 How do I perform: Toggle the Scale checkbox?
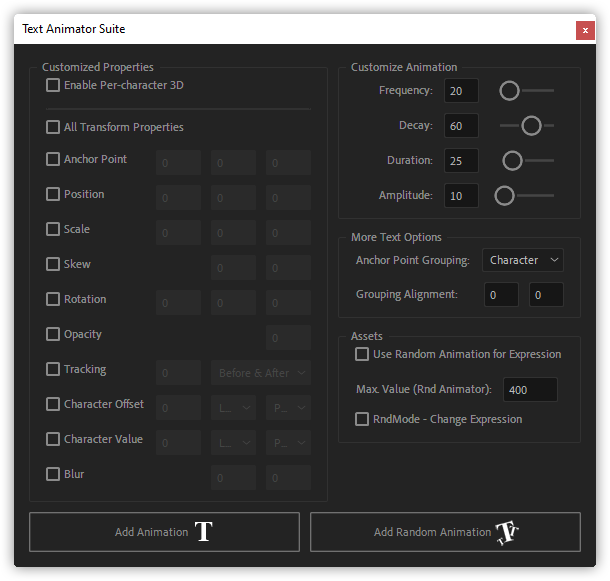53,229
